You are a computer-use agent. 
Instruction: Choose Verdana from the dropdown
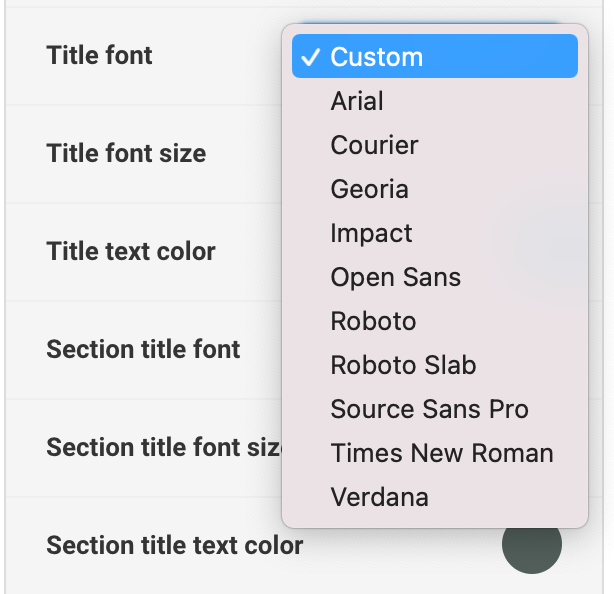[435, 497]
